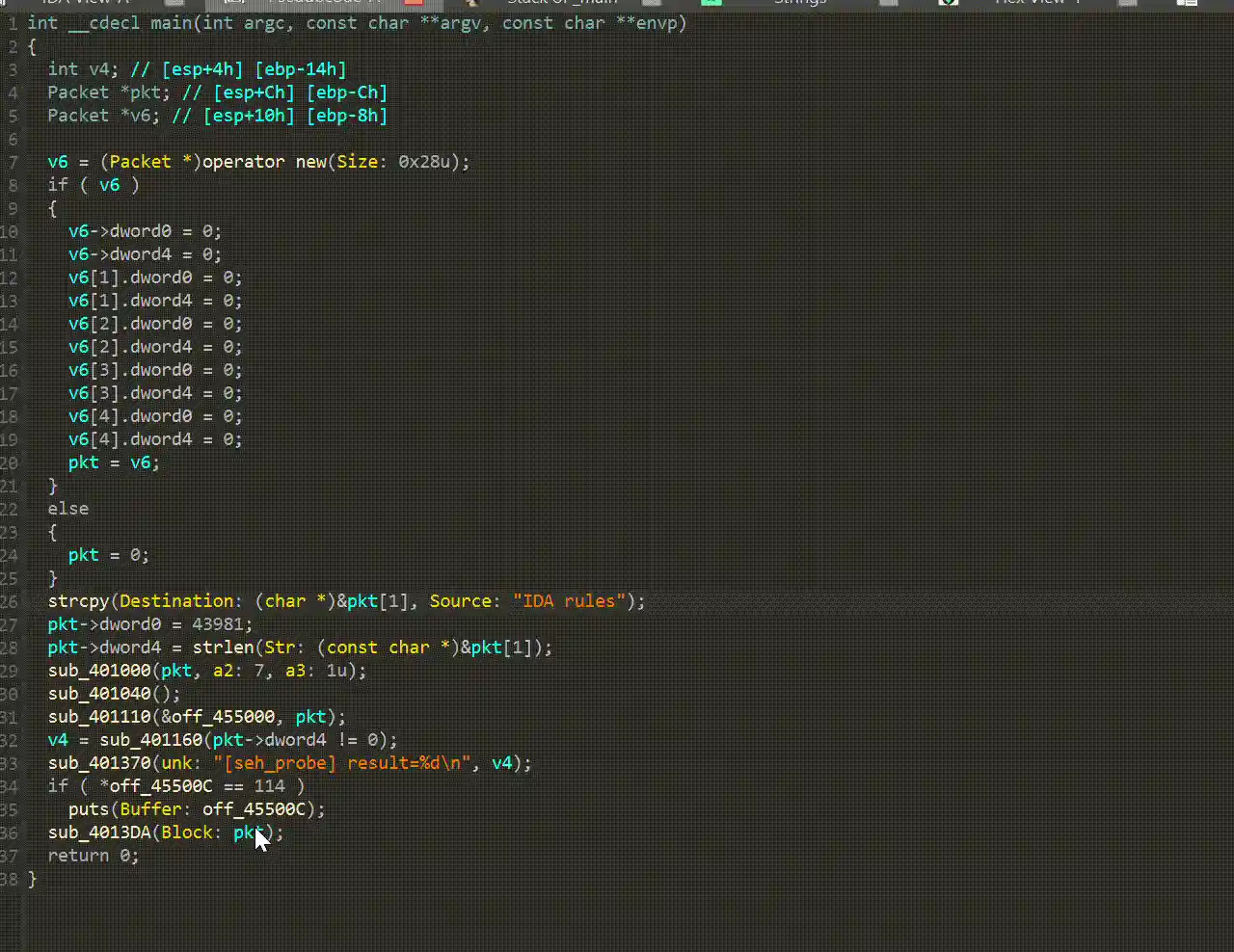Select main in the function signature
The image size is (1234, 952).
pyautogui.click(x=171, y=23)
